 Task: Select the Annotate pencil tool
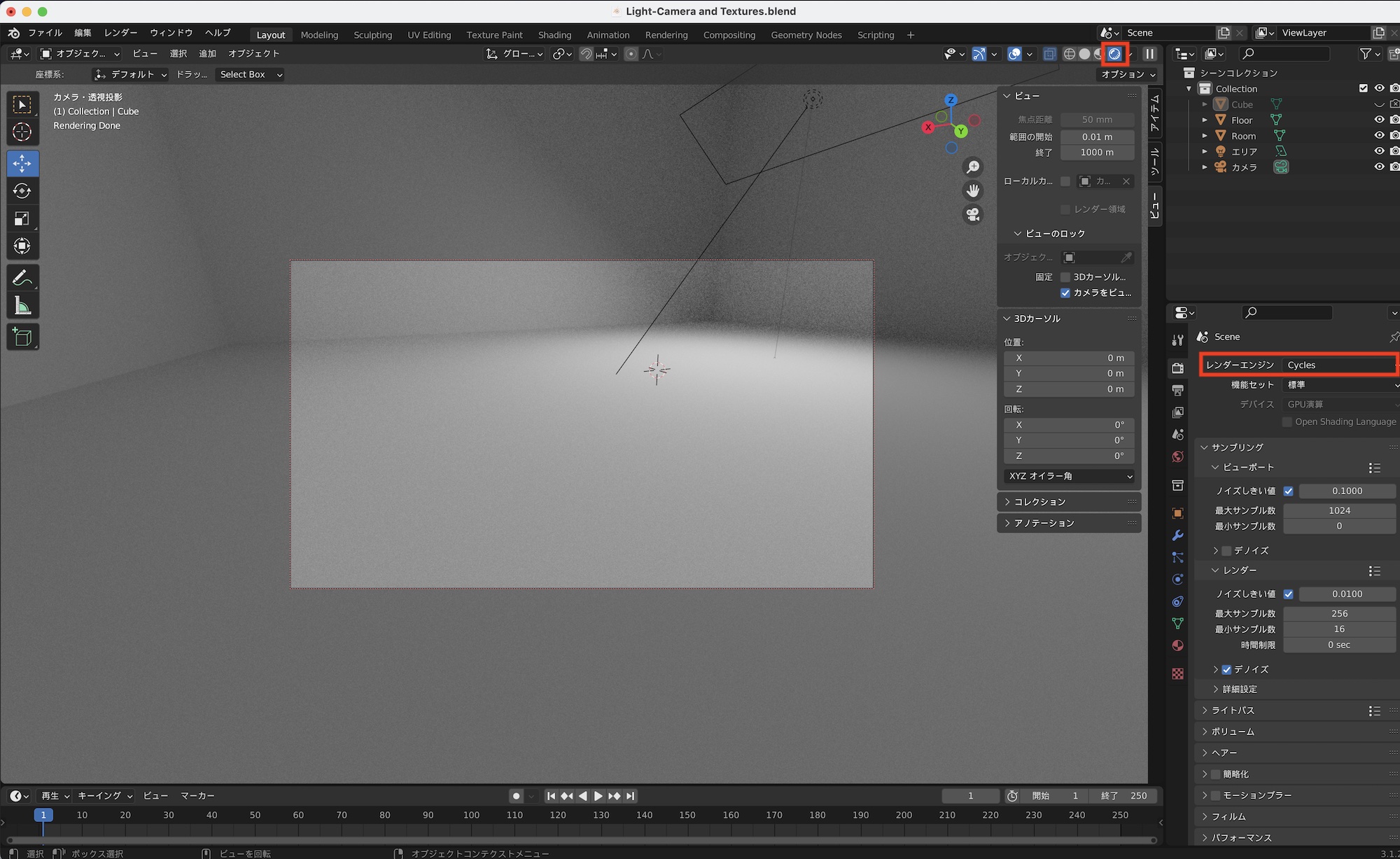tap(22, 279)
